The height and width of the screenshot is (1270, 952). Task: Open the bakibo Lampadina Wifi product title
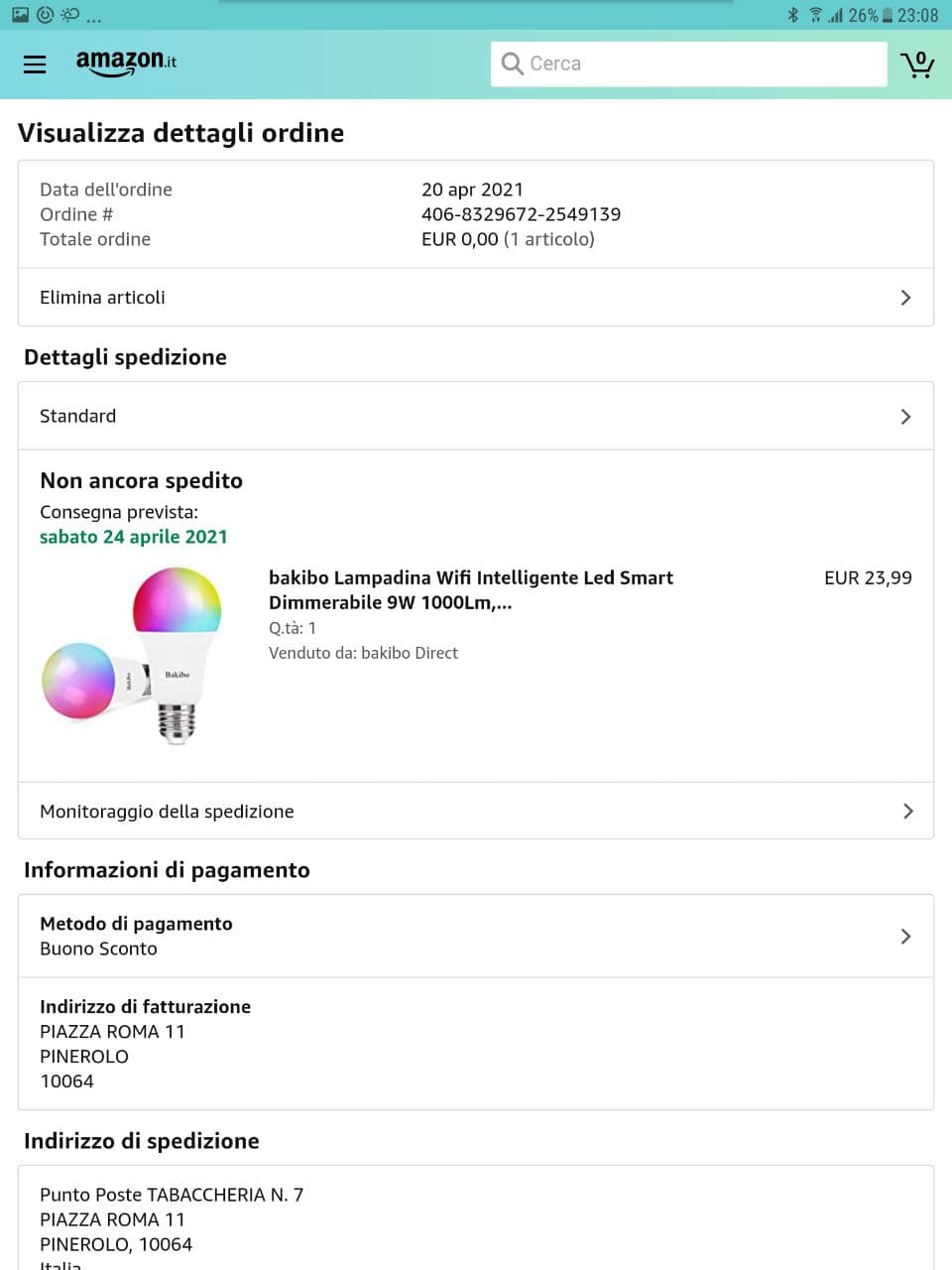[470, 589]
